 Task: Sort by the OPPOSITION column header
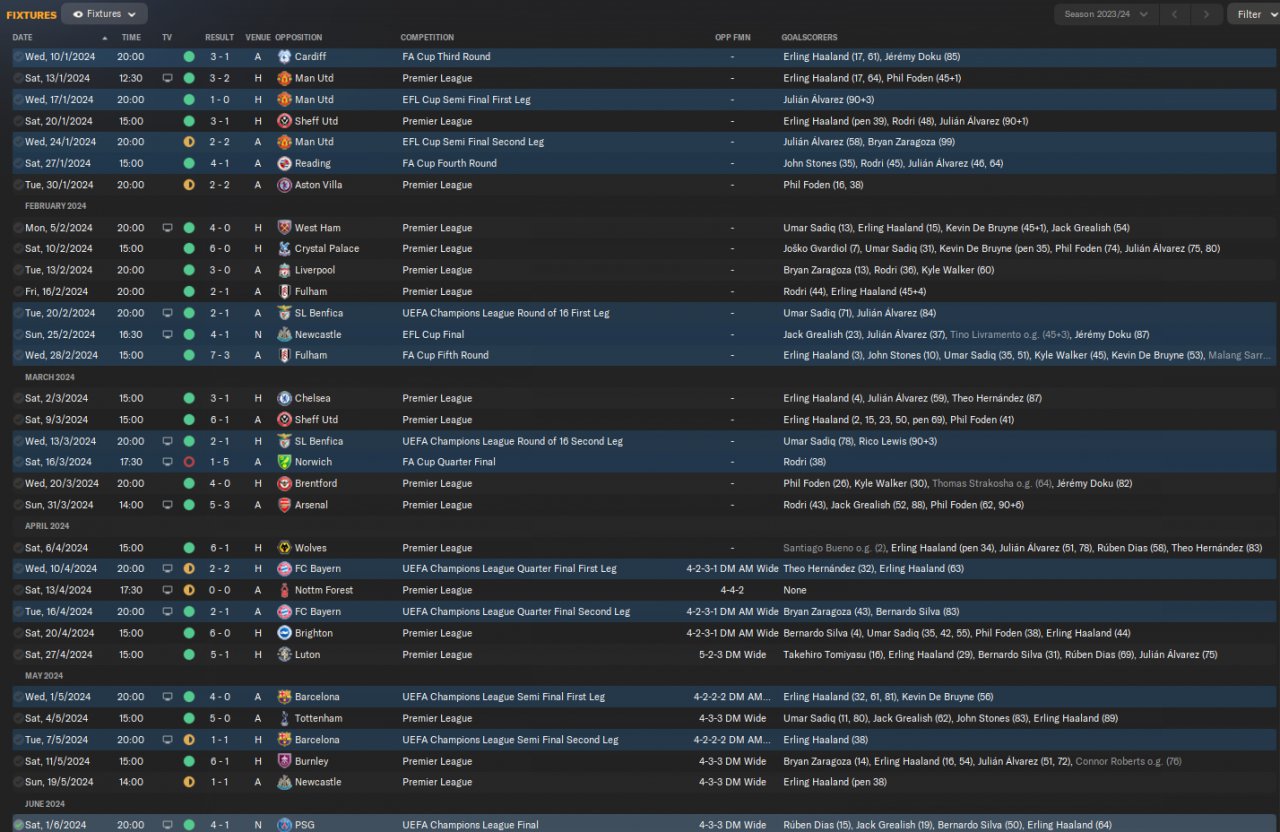299,38
